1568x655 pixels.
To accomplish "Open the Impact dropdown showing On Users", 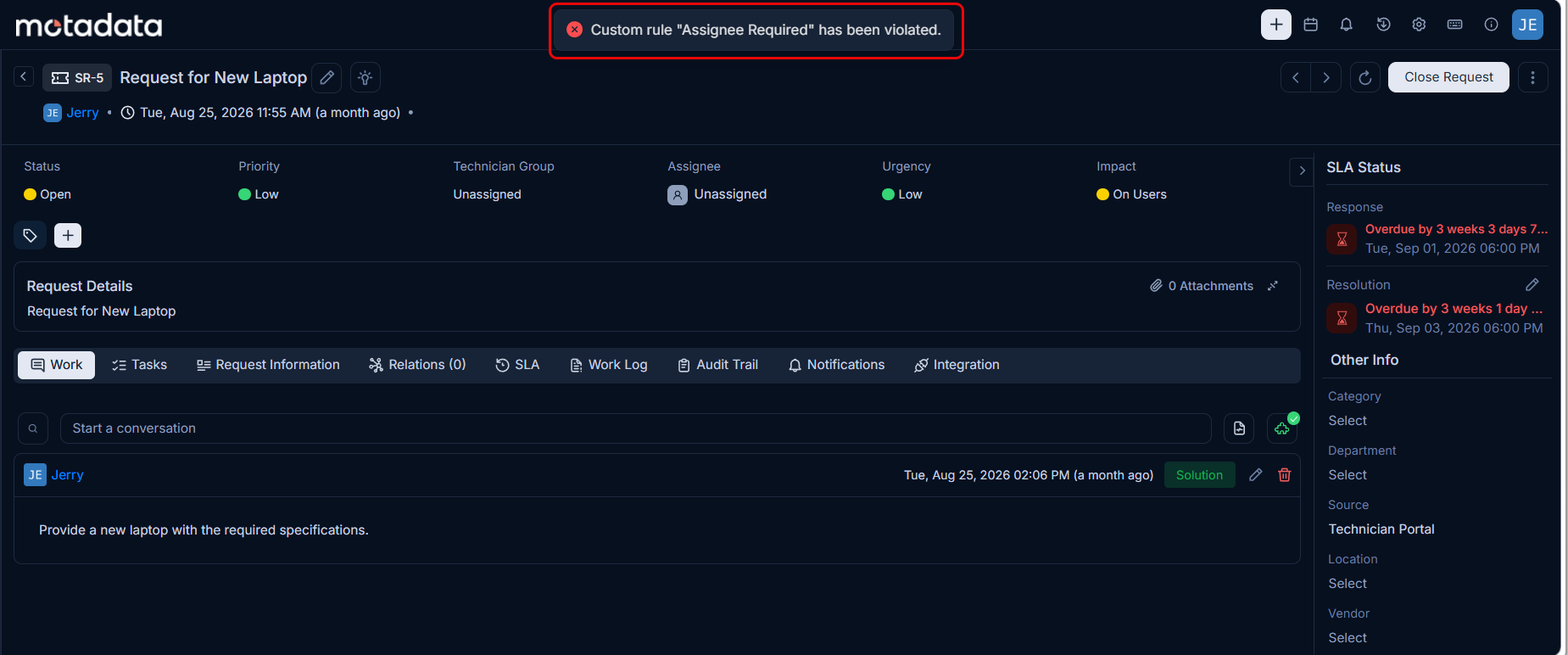I will [1131, 194].
